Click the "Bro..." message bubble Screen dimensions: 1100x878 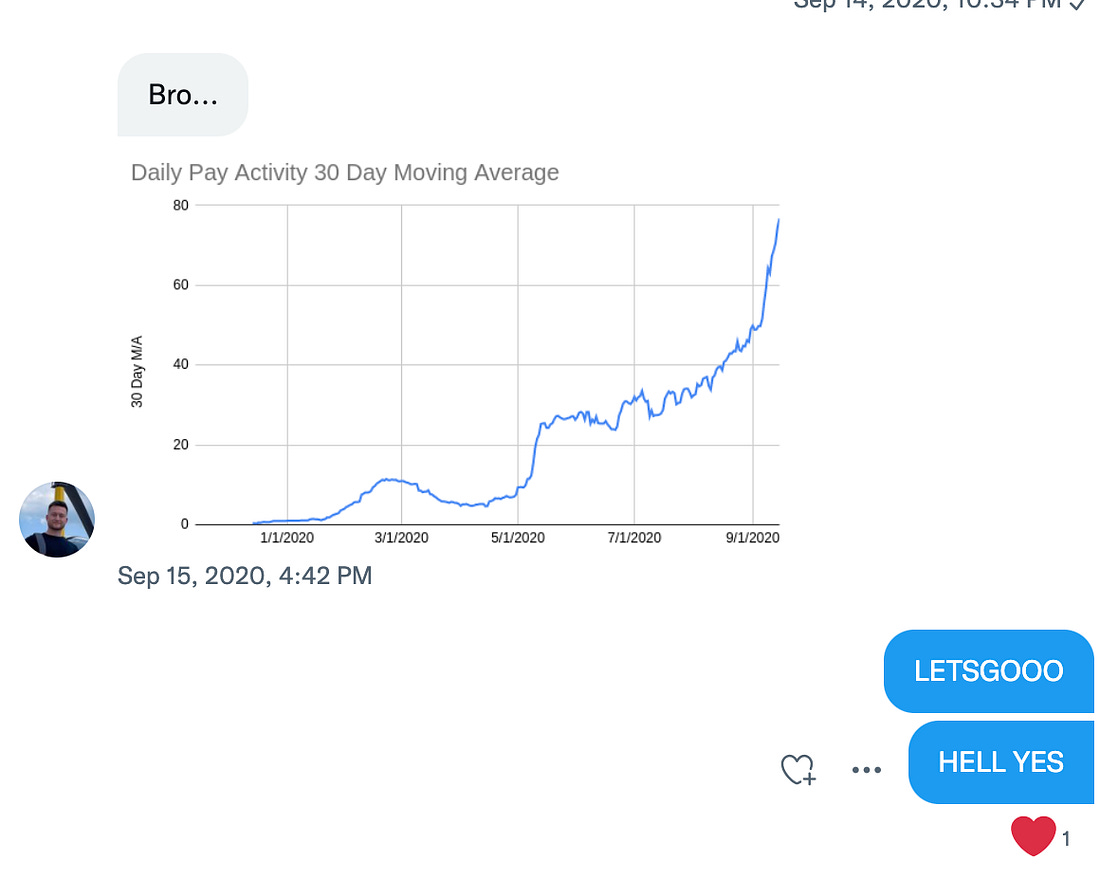click(182, 95)
